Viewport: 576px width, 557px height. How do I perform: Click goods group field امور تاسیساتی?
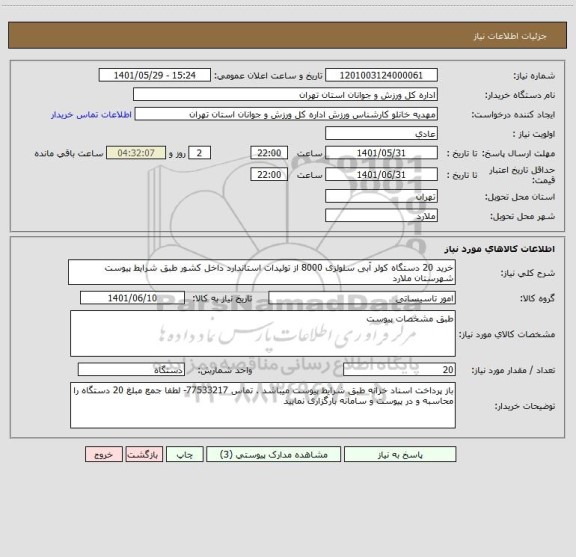362,298
